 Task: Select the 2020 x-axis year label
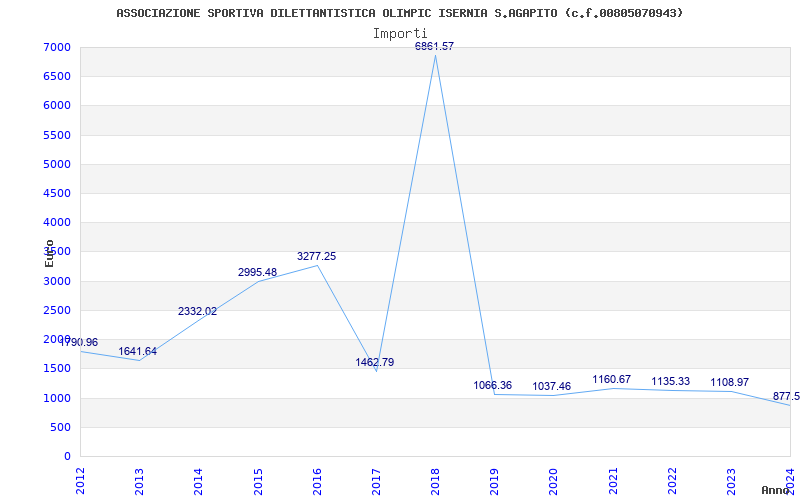(x=554, y=481)
